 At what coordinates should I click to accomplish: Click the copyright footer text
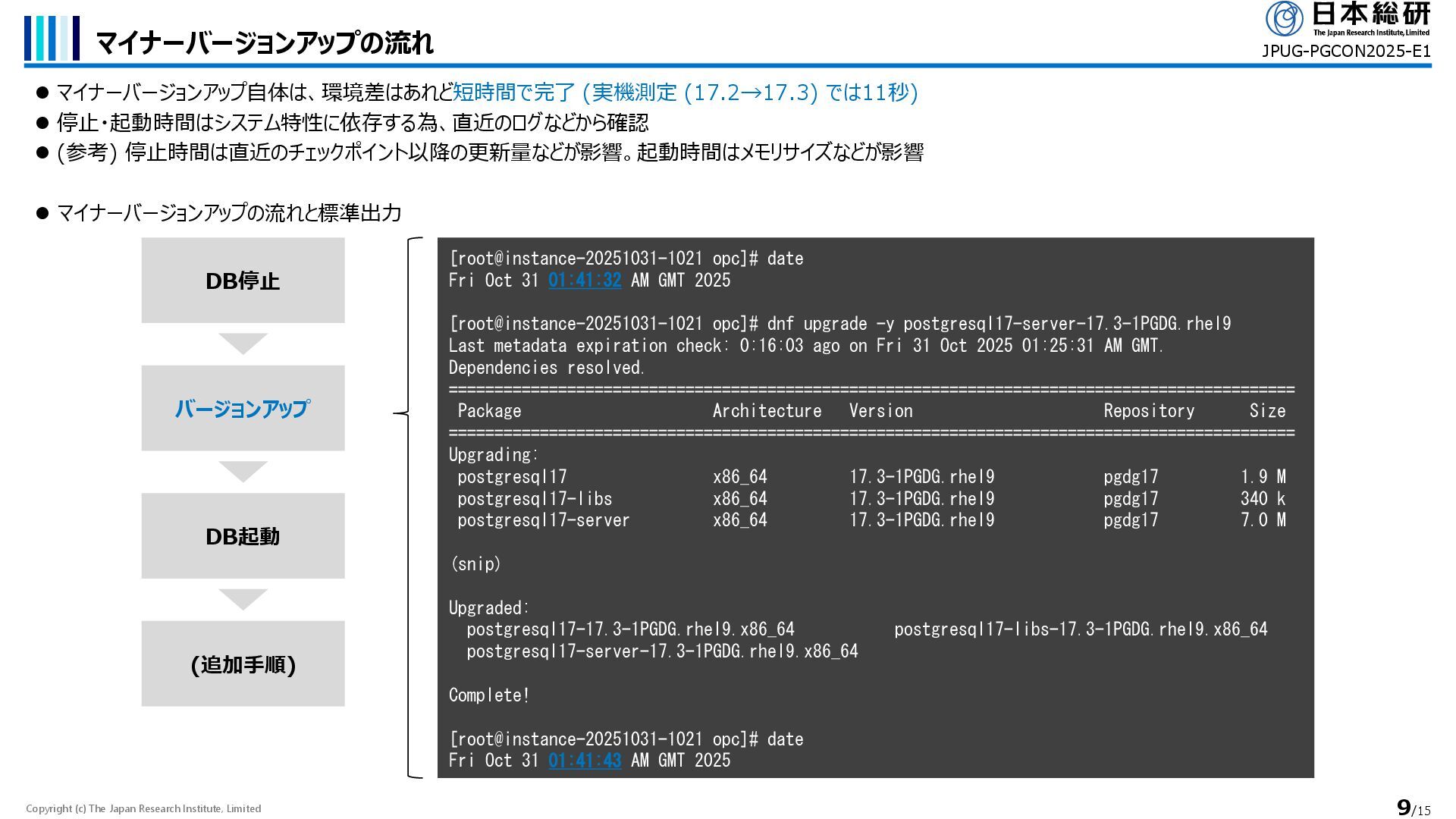143,808
